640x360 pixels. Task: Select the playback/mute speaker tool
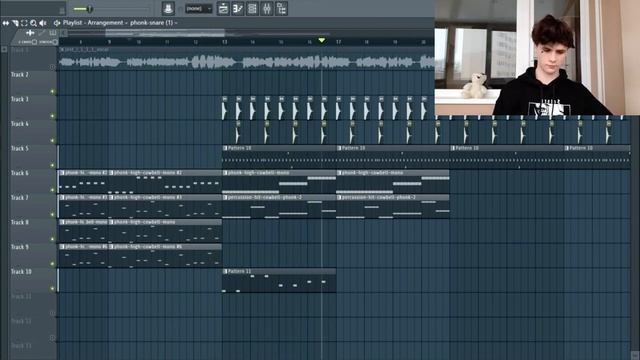pos(43,23)
